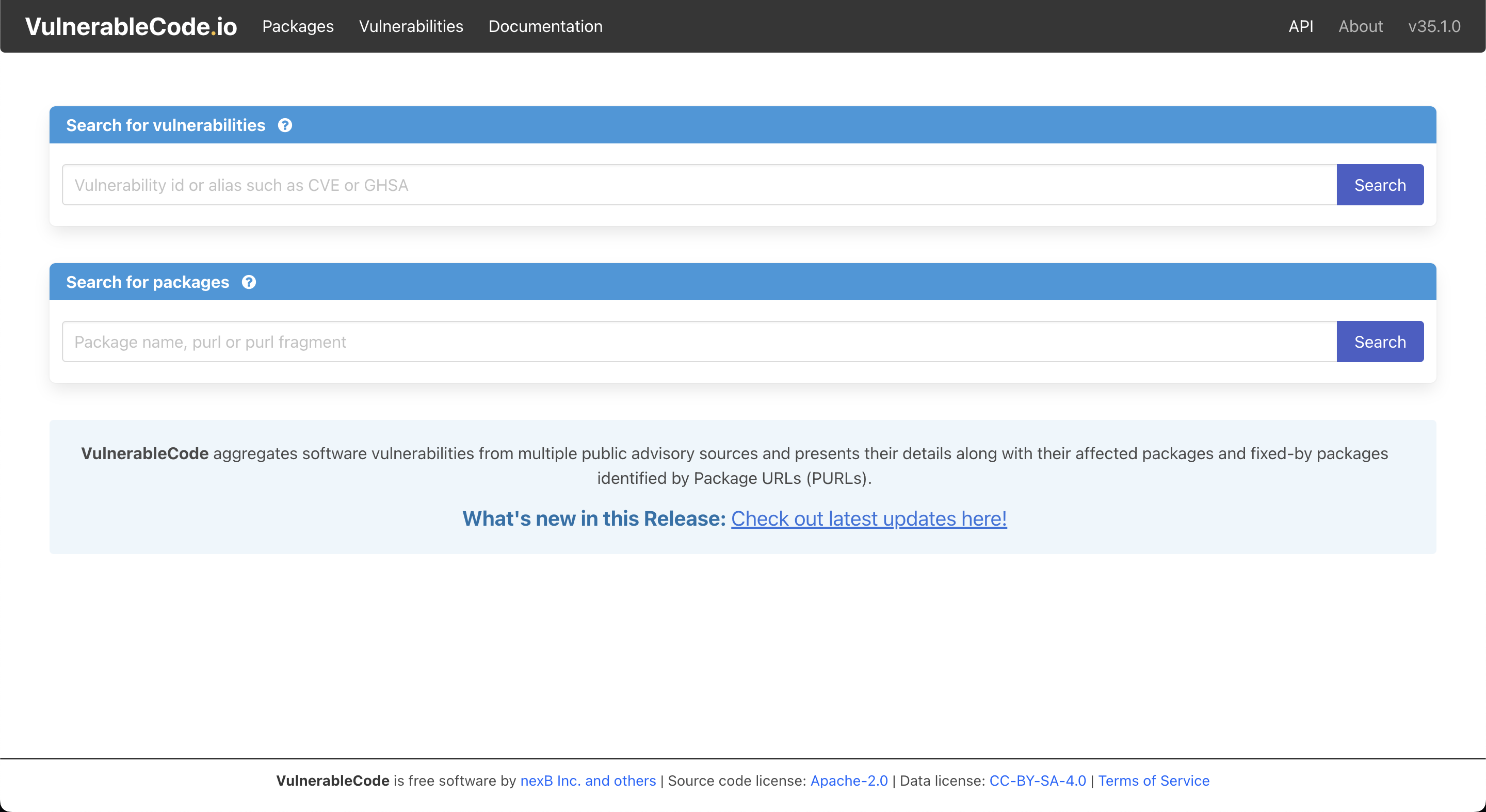The height and width of the screenshot is (812, 1486).
Task: Open the VulnerableCode.io home logo
Action: [x=131, y=26]
